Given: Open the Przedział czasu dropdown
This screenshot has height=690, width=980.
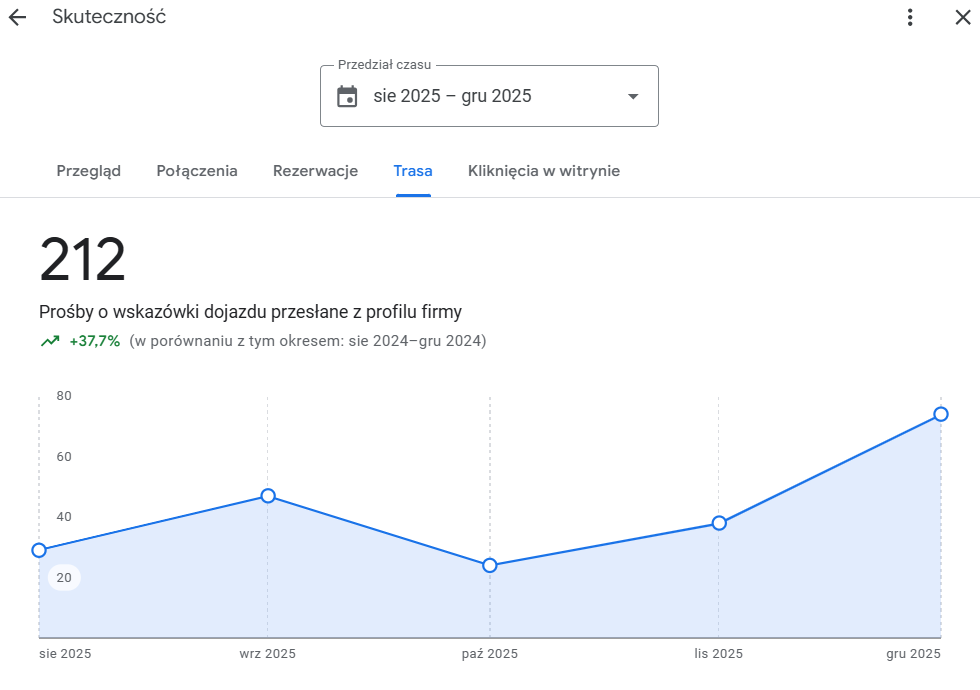Looking at the screenshot, I should point(489,95).
